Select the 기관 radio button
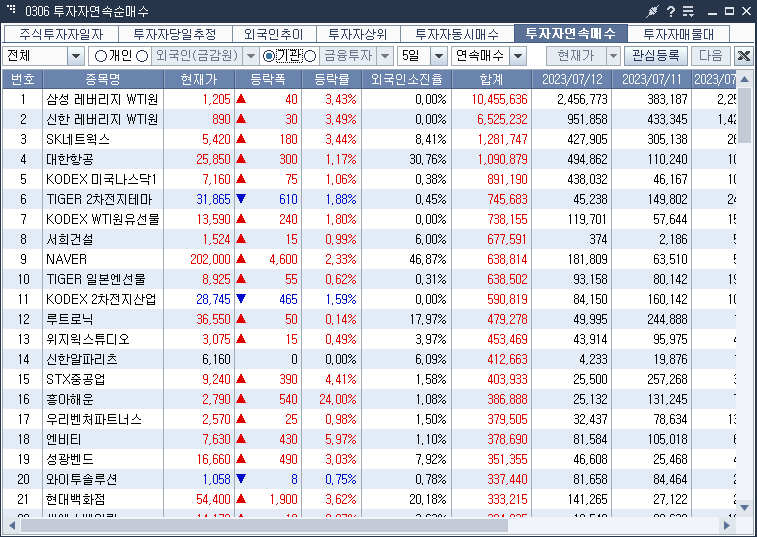The height and width of the screenshot is (537, 757). (x=268, y=56)
